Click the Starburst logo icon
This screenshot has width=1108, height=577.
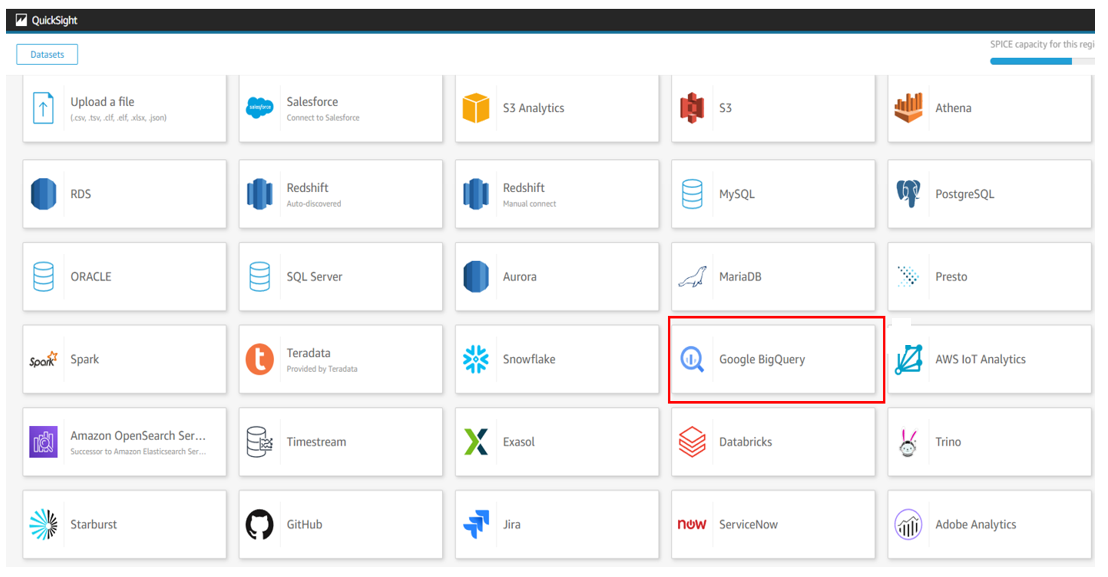pos(43,525)
